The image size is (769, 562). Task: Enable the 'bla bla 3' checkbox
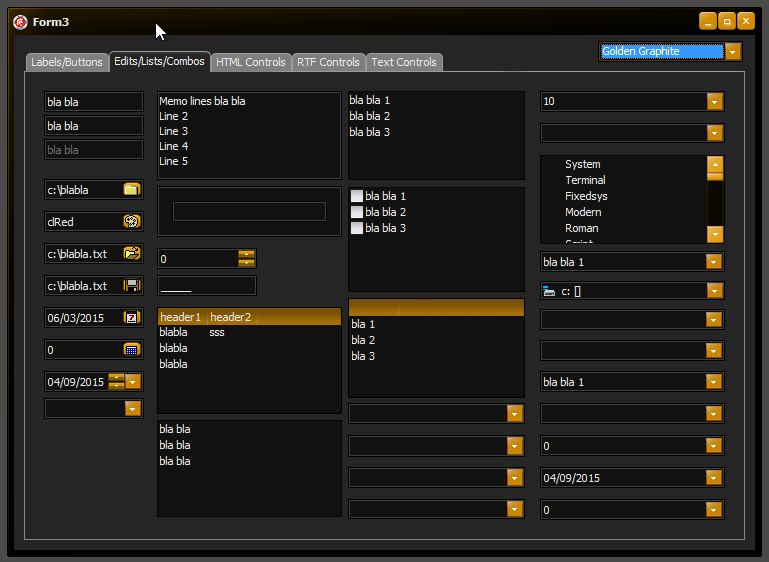pos(357,229)
